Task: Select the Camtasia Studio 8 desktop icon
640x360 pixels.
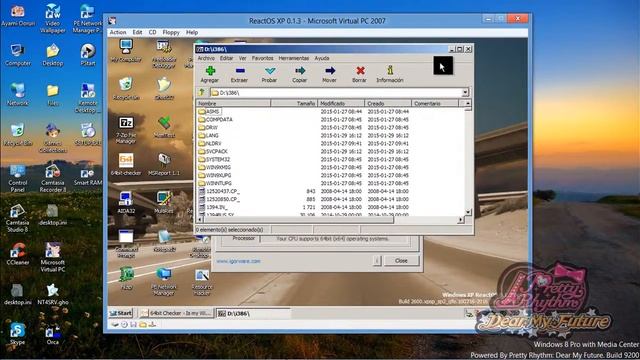Action: [x=18, y=218]
